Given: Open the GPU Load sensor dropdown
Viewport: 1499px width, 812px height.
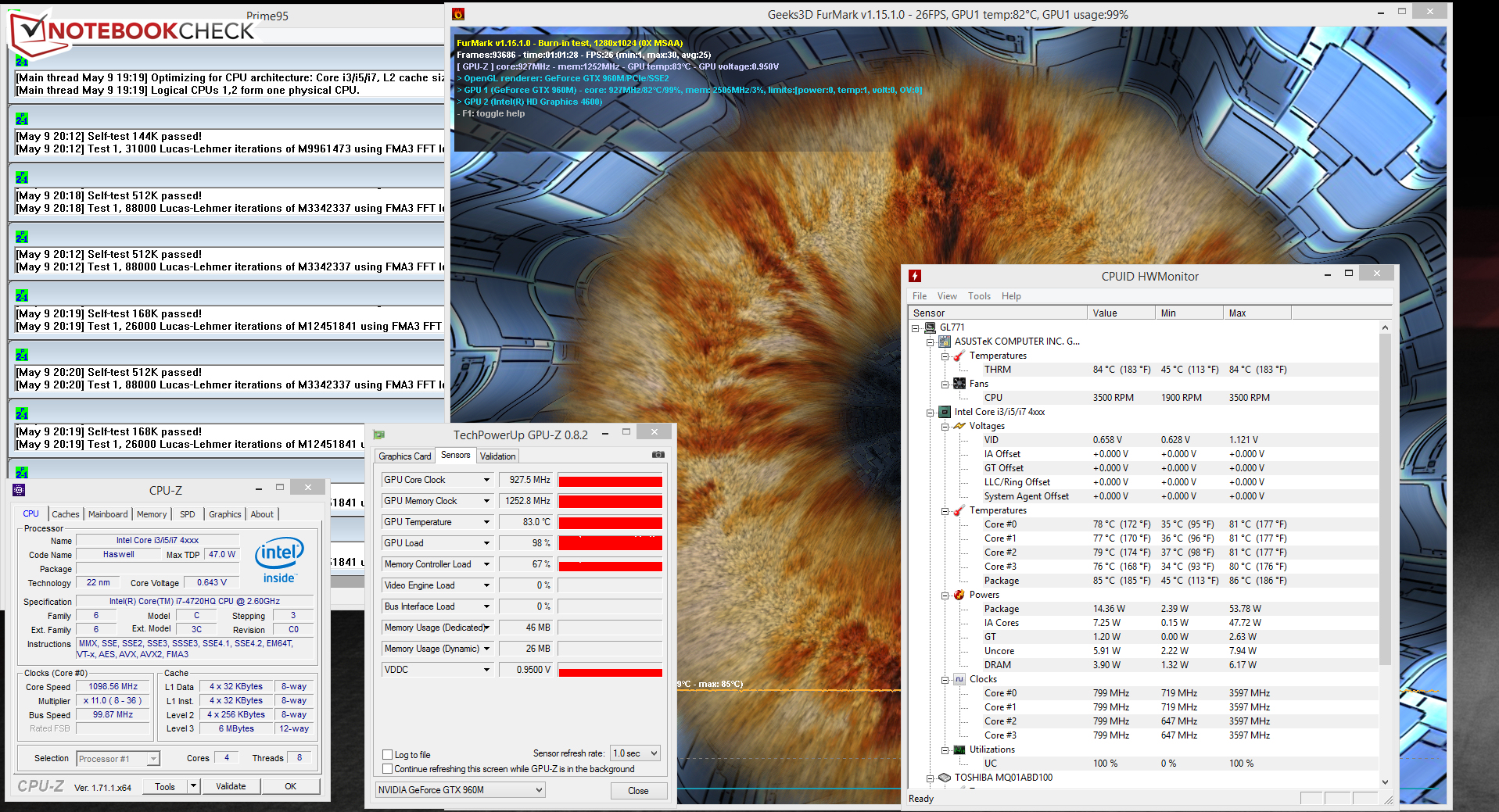Looking at the screenshot, I should (486, 543).
